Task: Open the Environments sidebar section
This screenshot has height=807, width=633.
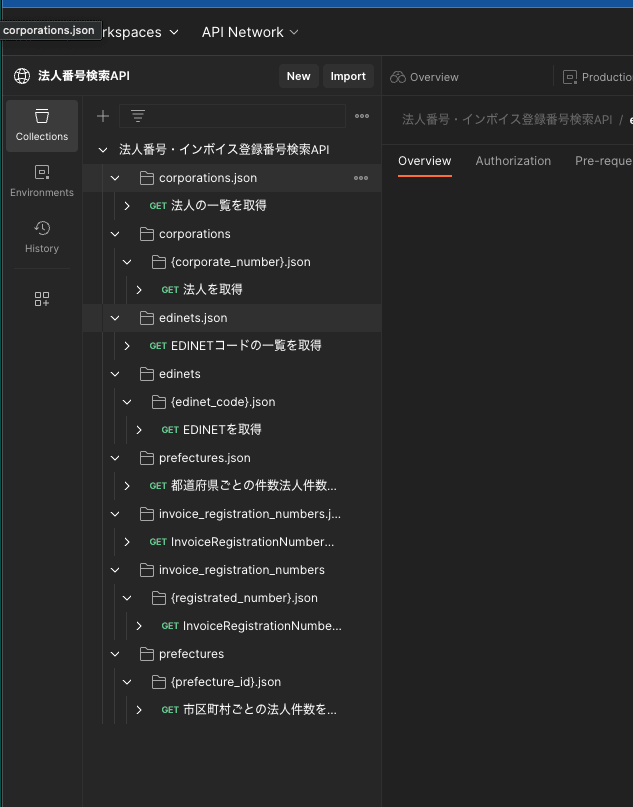Action: tap(42, 181)
